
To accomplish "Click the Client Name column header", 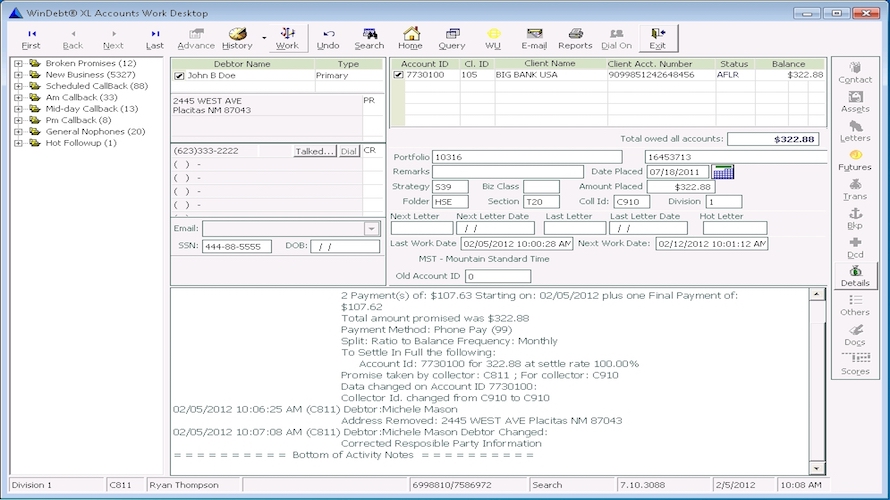I will tap(549, 64).
